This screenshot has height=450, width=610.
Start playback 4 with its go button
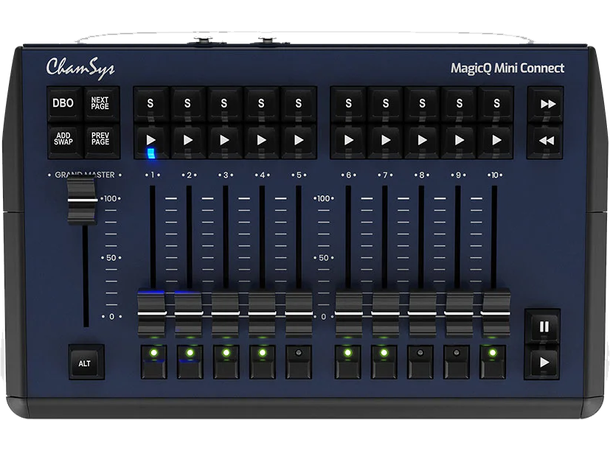(x=261, y=140)
